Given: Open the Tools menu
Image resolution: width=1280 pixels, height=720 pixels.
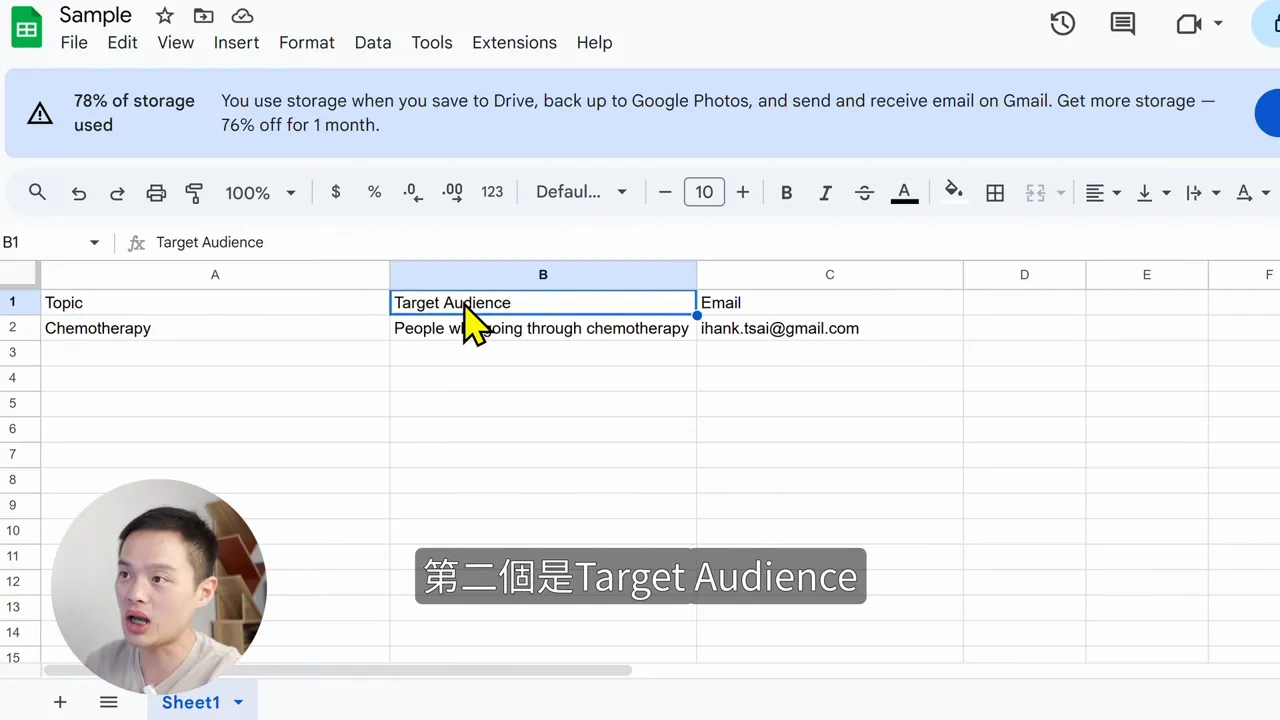Looking at the screenshot, I should [x=432, y=42].
